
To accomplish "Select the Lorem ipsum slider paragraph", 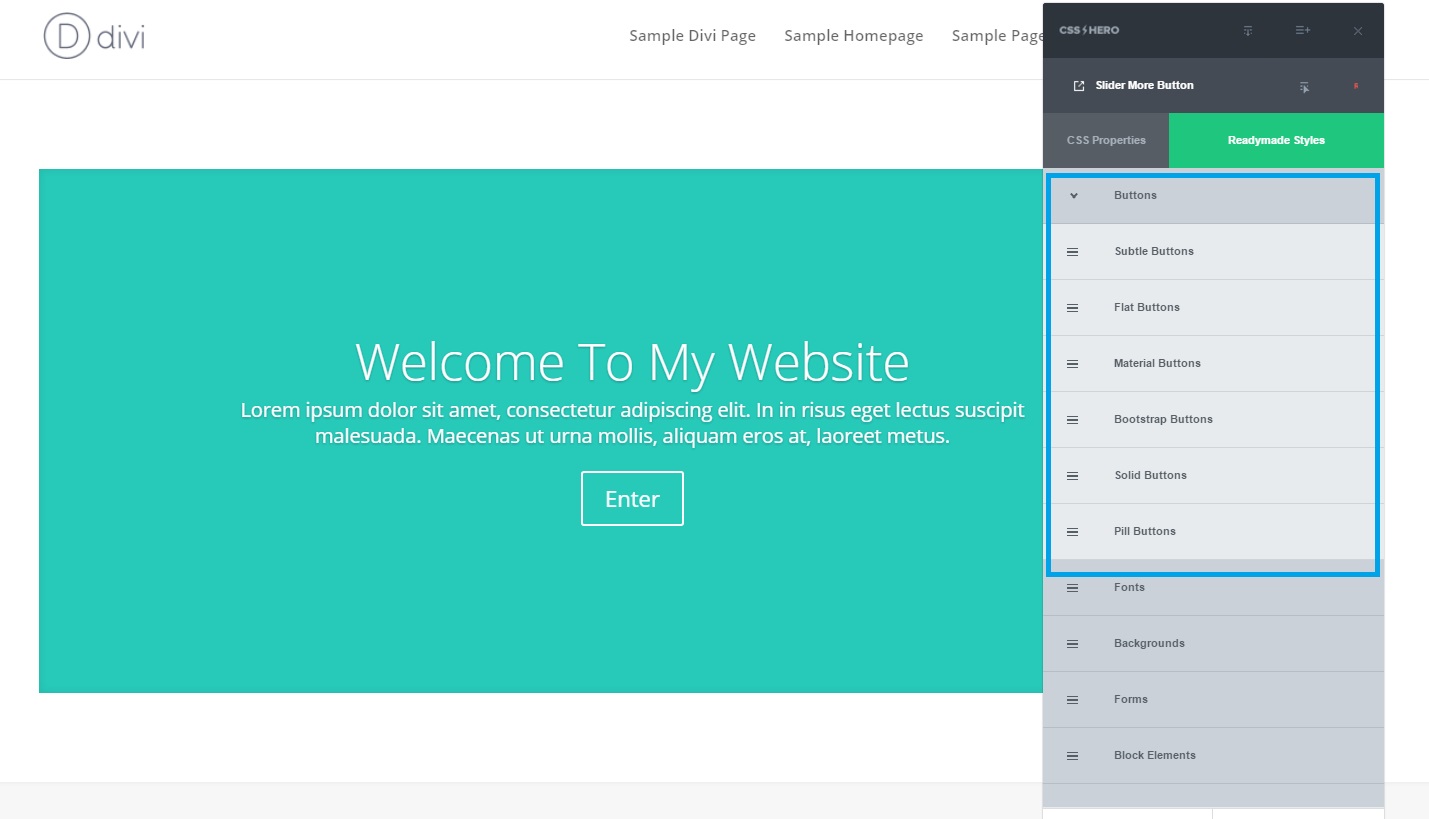I will (x=632, y=423).
